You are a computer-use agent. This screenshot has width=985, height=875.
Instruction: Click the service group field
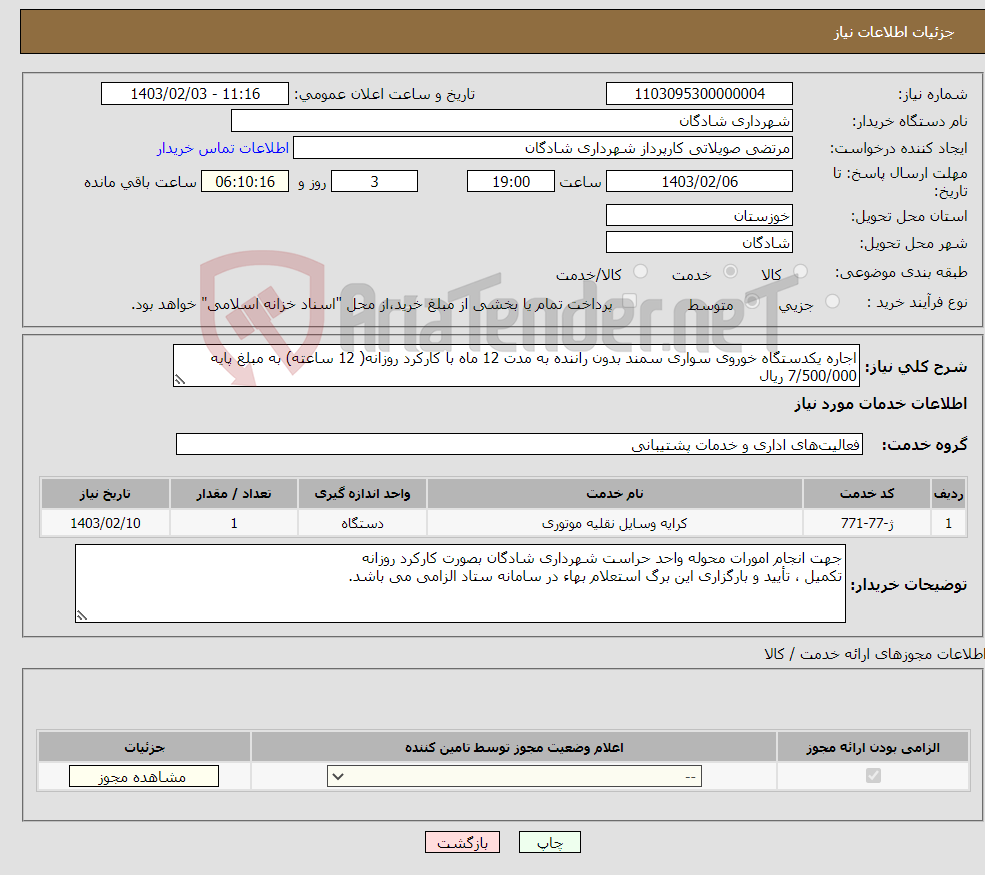[520, 444]
